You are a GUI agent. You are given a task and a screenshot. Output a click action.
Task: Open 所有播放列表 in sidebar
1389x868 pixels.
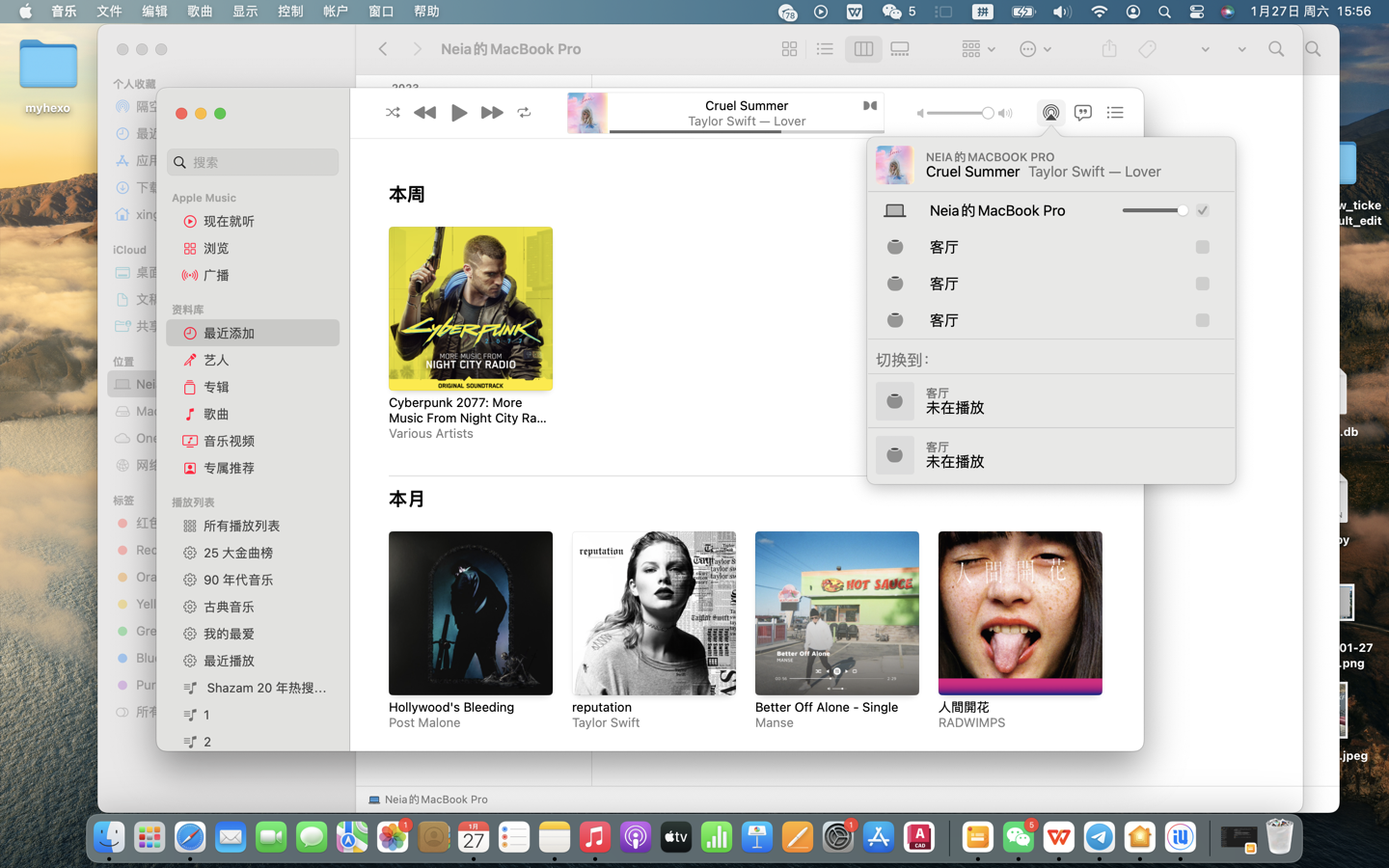253,526
